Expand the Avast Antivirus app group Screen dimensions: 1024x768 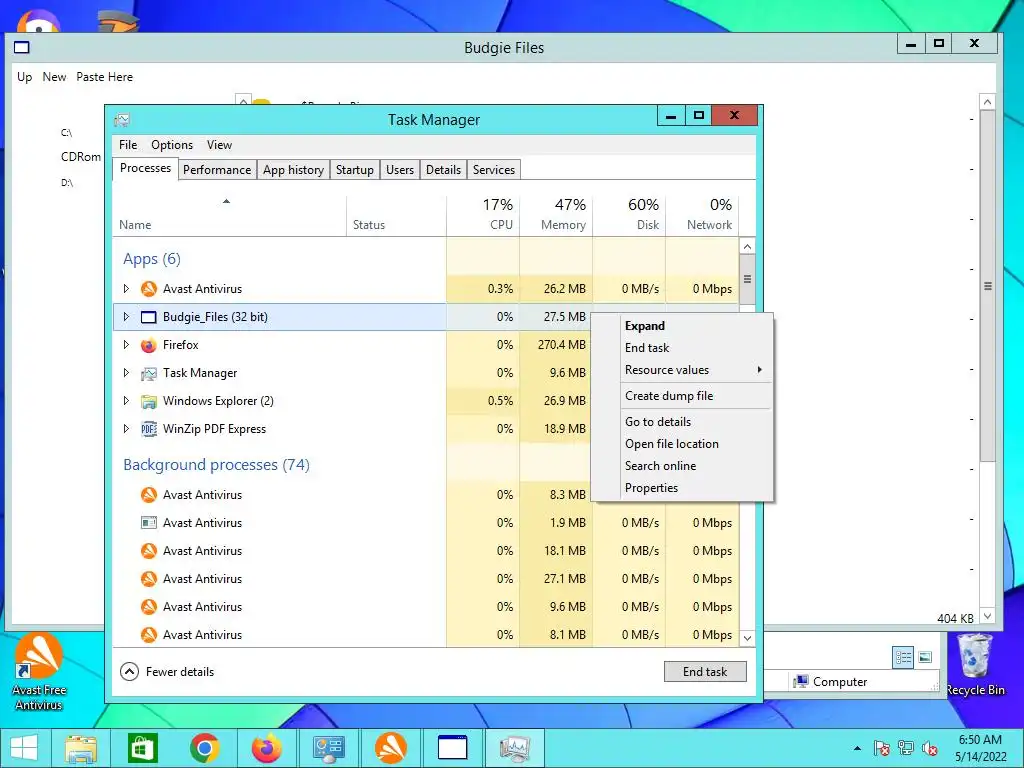point(127,289)
